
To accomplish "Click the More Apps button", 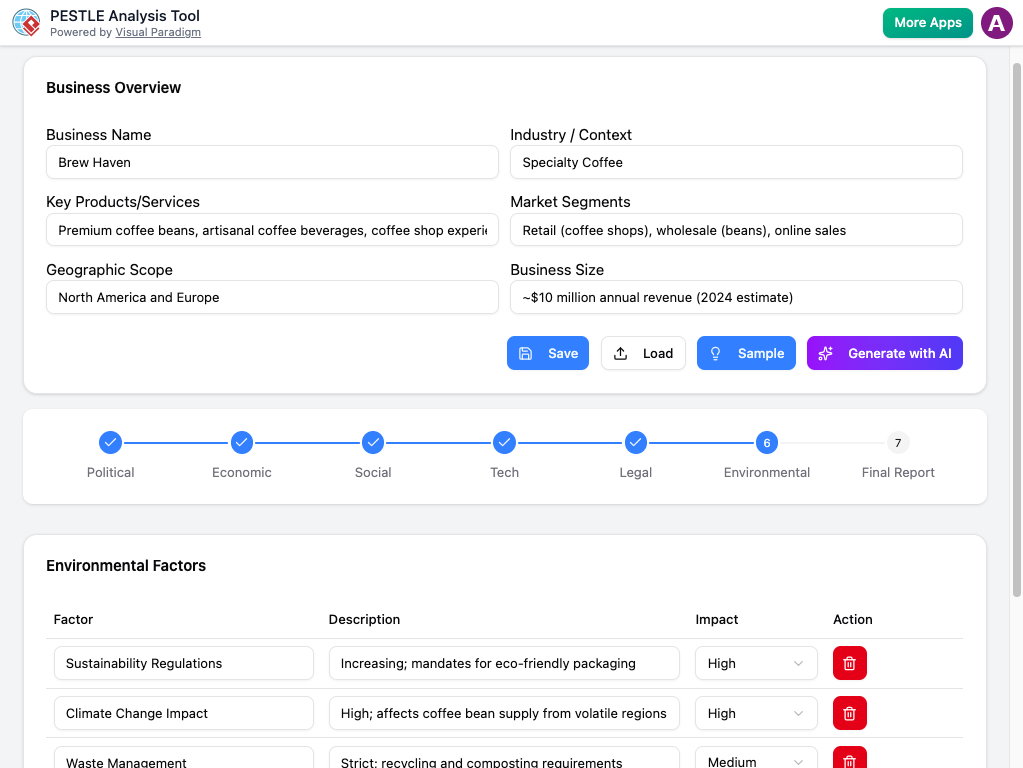I will 927,22.
